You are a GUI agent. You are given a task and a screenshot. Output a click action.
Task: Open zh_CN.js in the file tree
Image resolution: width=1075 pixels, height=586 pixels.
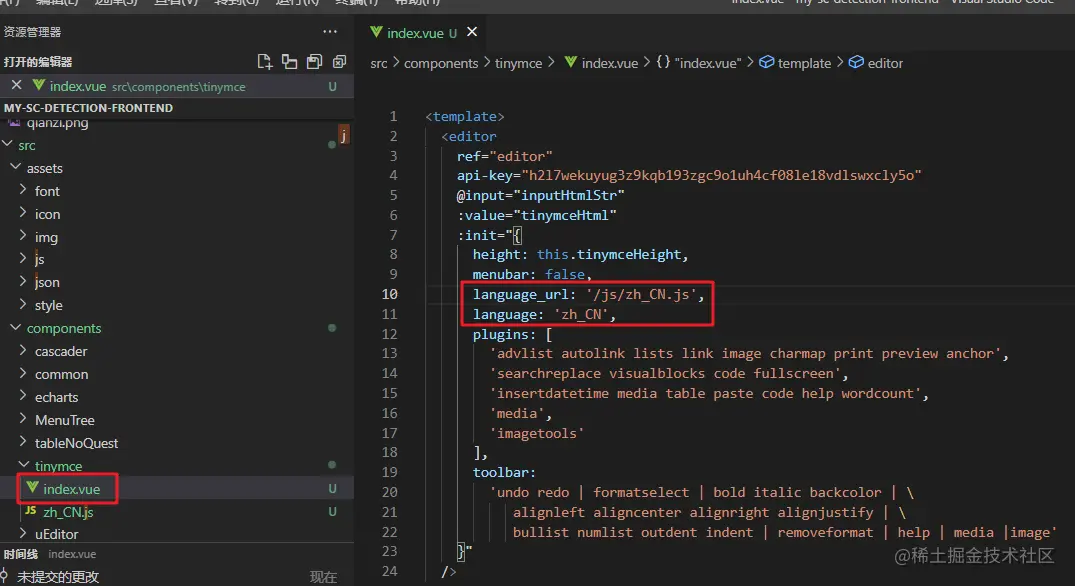[x=68, y=512]
